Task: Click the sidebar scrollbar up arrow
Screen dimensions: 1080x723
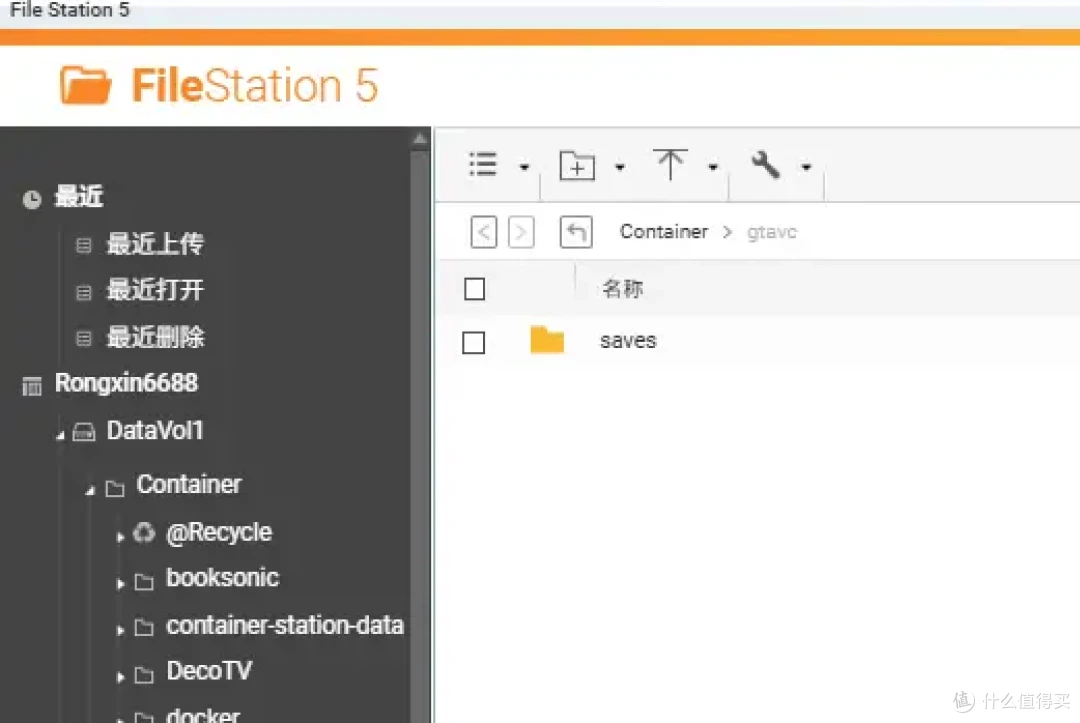Action: 419,139
